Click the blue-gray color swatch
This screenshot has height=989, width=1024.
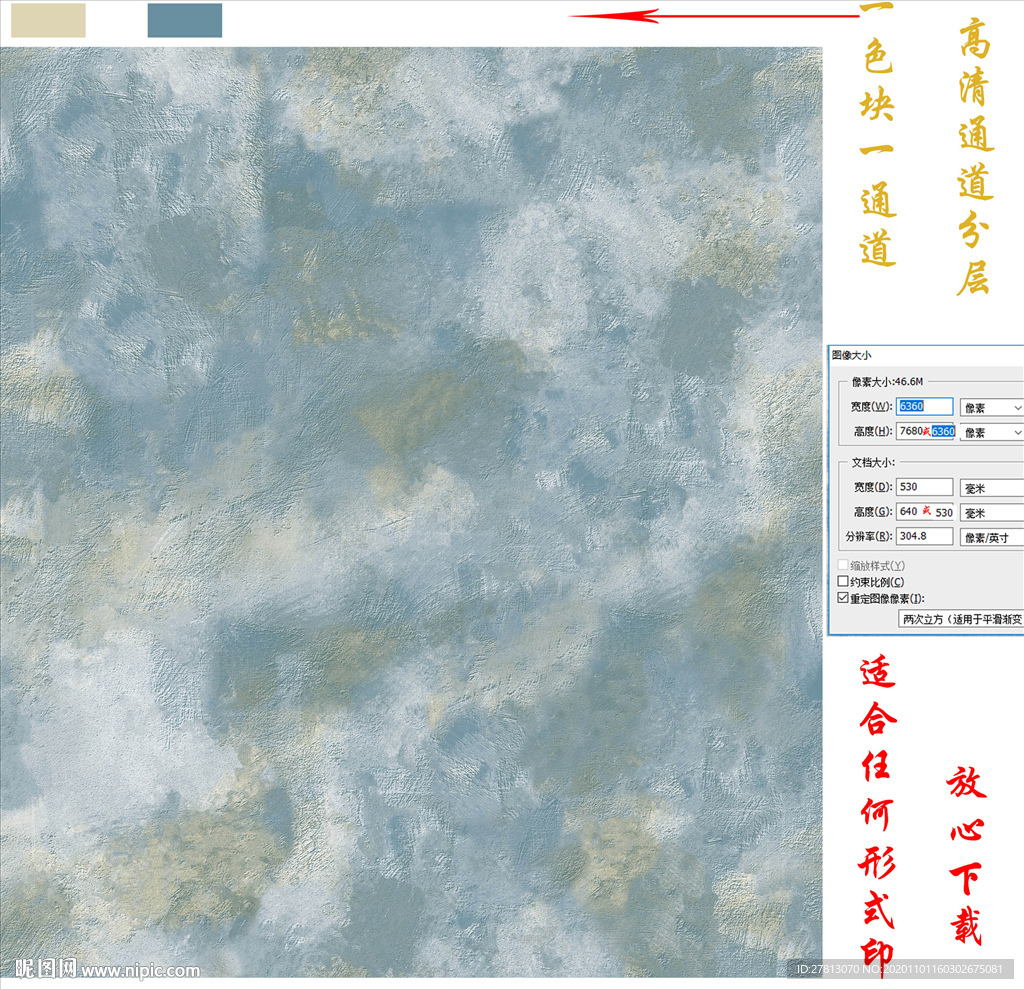185,20
